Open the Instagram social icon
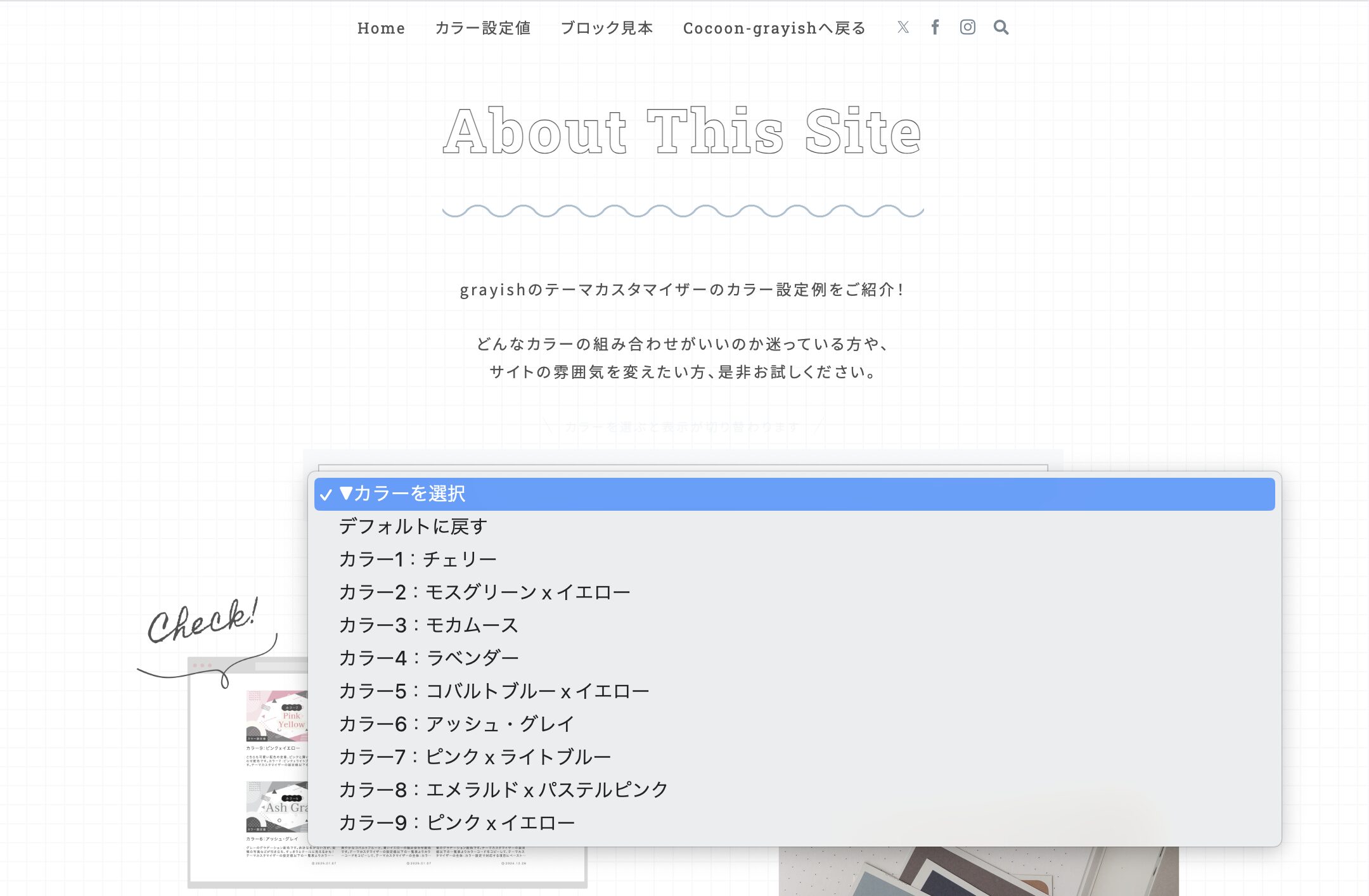Viewport: 1369px width, 896px height. tap(967, 27)
